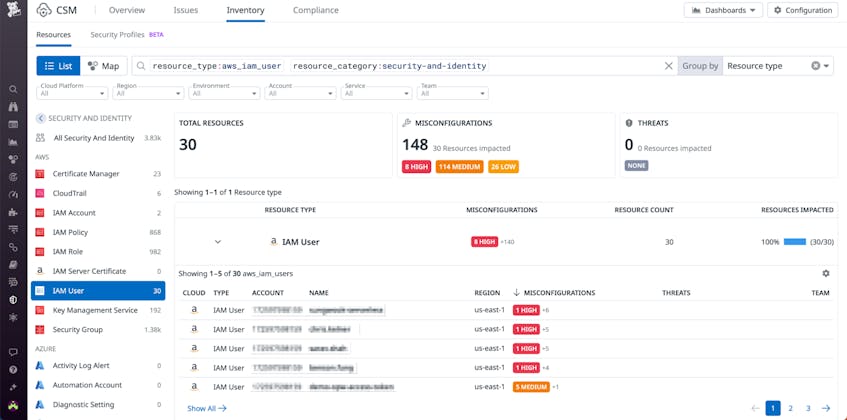Click the 8 HIGH summary badge
The width and height of the screenshot is (847, 420).
click(x=416, y=167)
